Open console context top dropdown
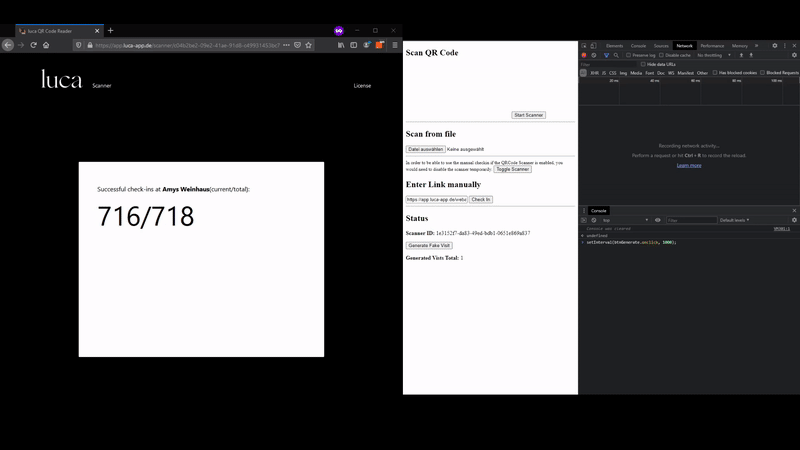This screenshot has width=800, height=450. pos(625,220)
